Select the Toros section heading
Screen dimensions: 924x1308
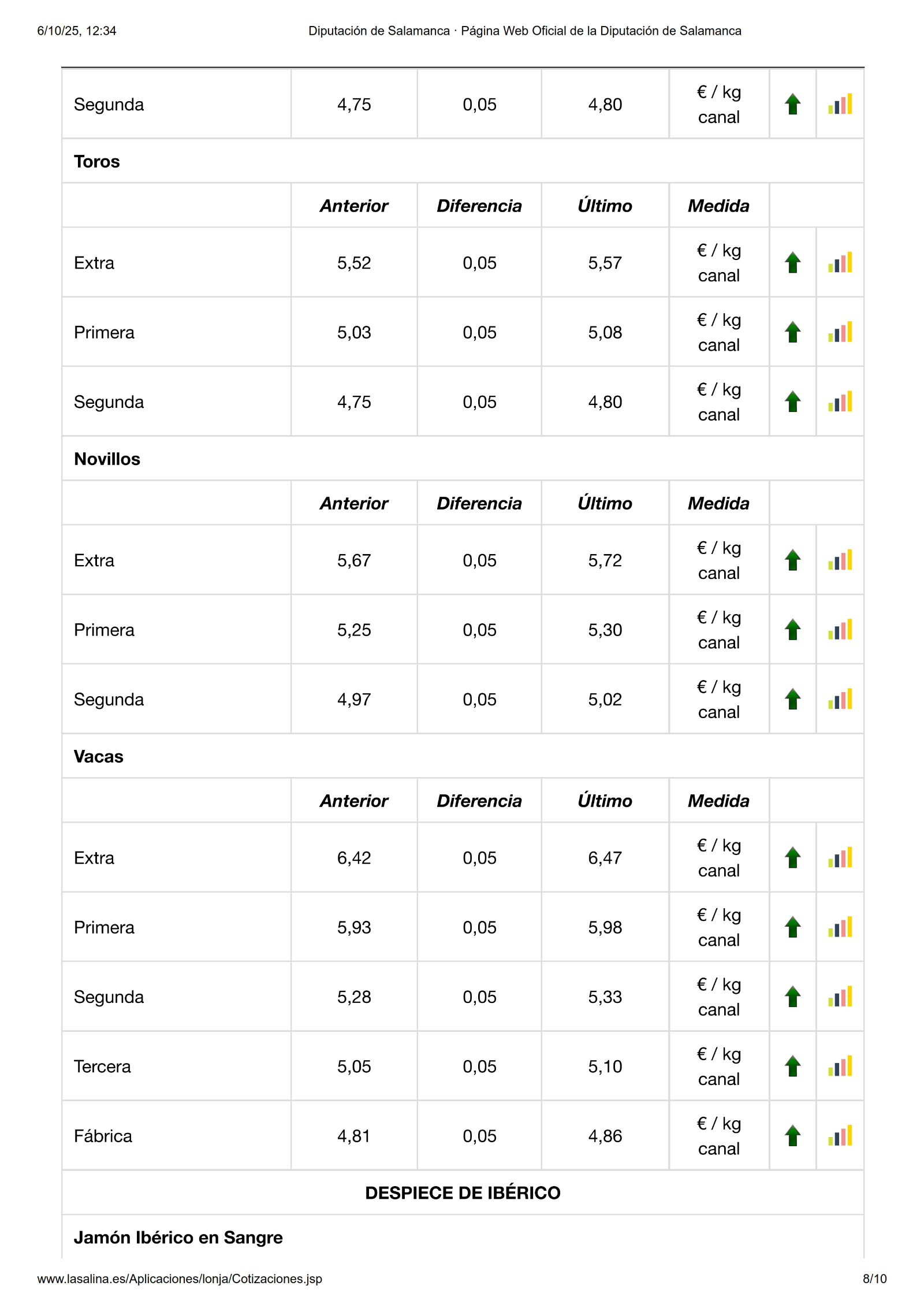tap(97, 162)
